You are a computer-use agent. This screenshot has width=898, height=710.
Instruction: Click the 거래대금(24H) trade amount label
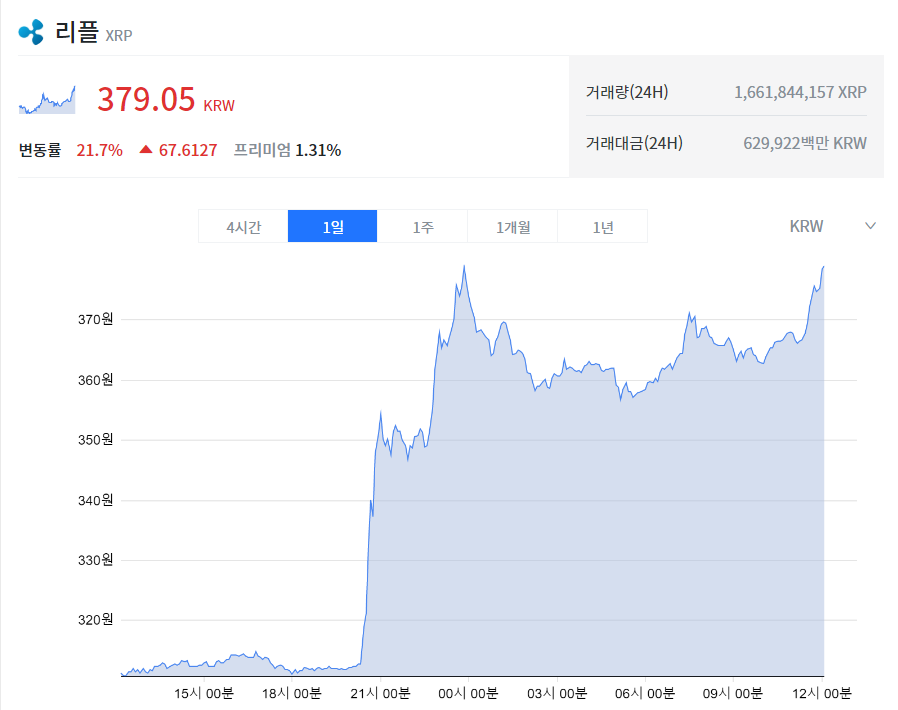(x=634, y=143)
